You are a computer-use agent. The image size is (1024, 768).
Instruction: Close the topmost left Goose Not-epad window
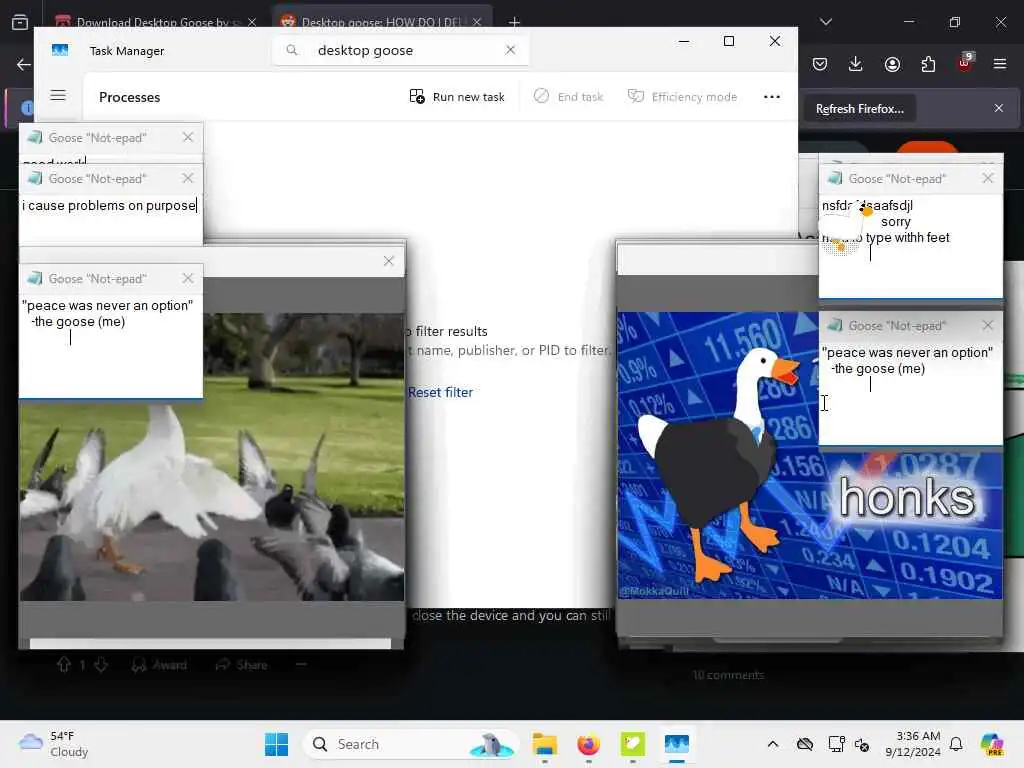(188, 137)
